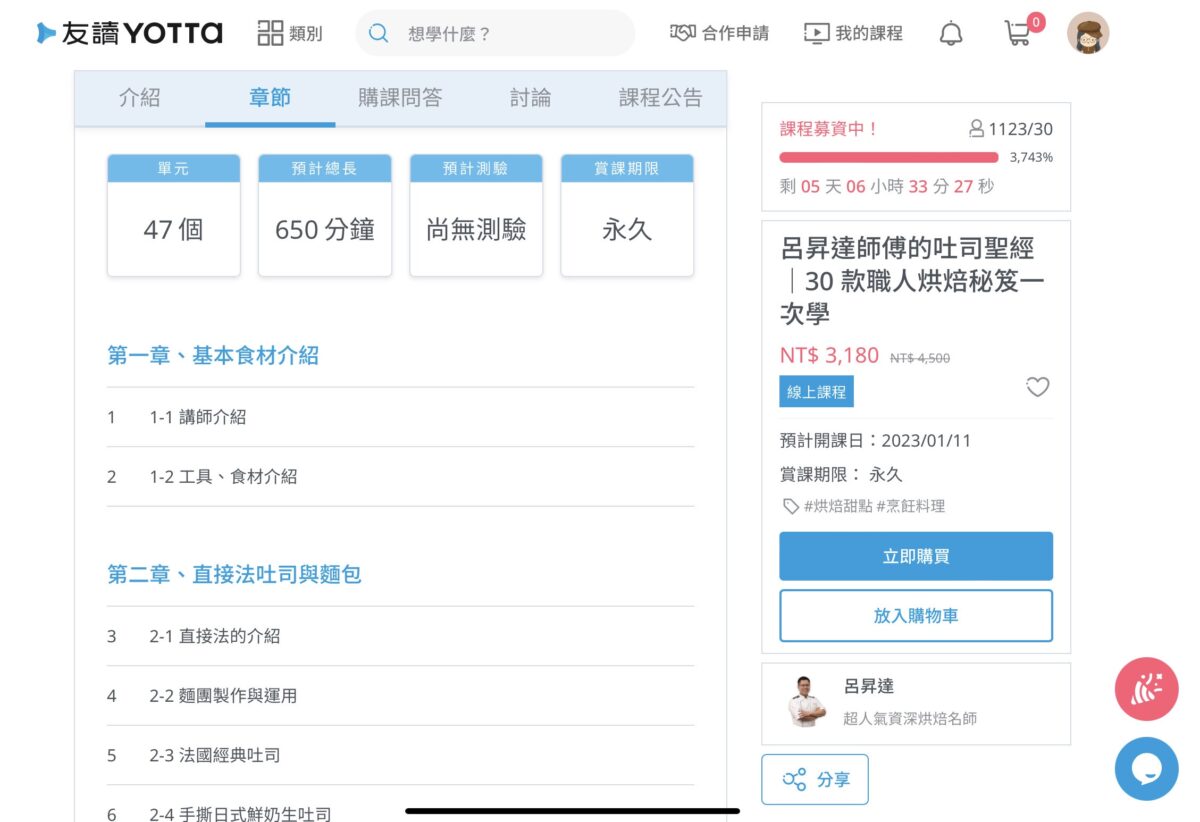Click the fundraising progress bar
The height and width of the screenshot is (822, 1200).
tap(889, 157)
